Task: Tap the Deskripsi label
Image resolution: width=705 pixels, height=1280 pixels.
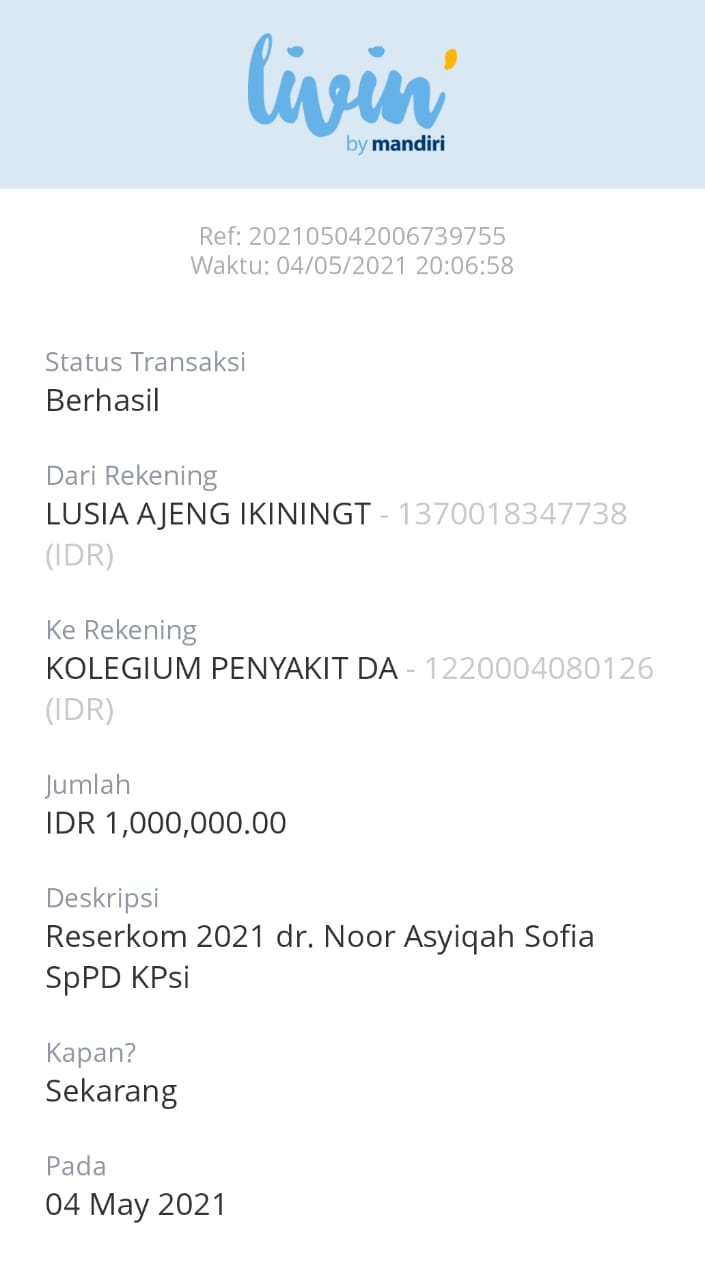Action: (x=103, y=898)
